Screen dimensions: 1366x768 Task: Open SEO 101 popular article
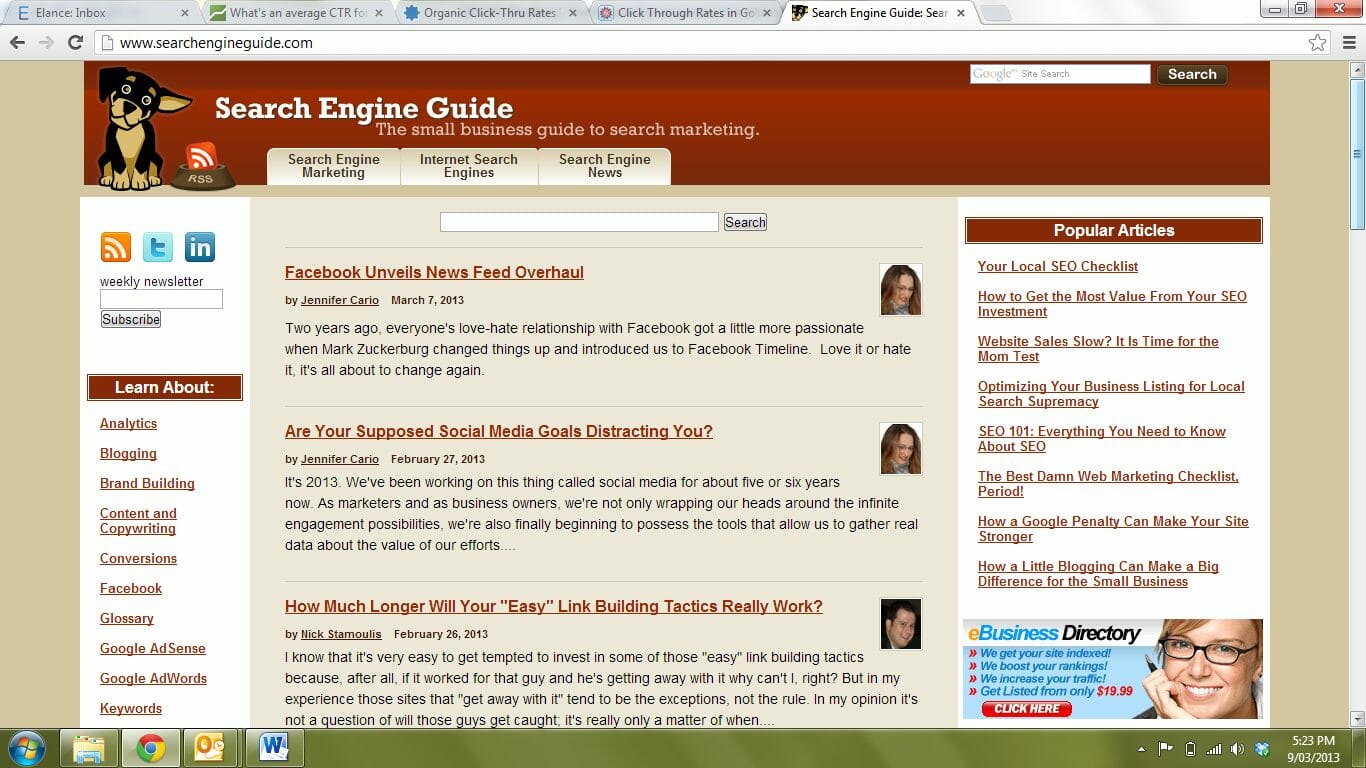tap(1102, 439)
